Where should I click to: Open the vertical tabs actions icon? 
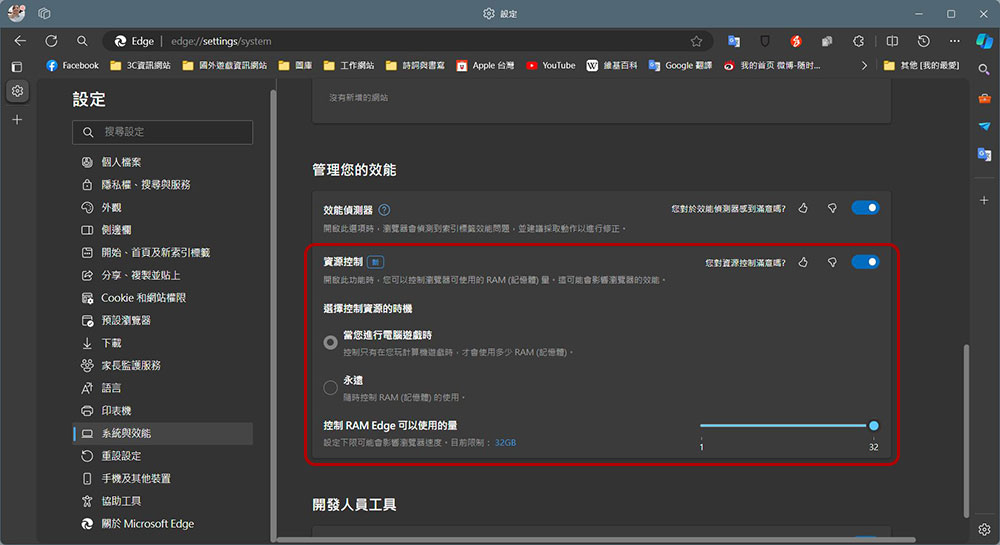17,66
